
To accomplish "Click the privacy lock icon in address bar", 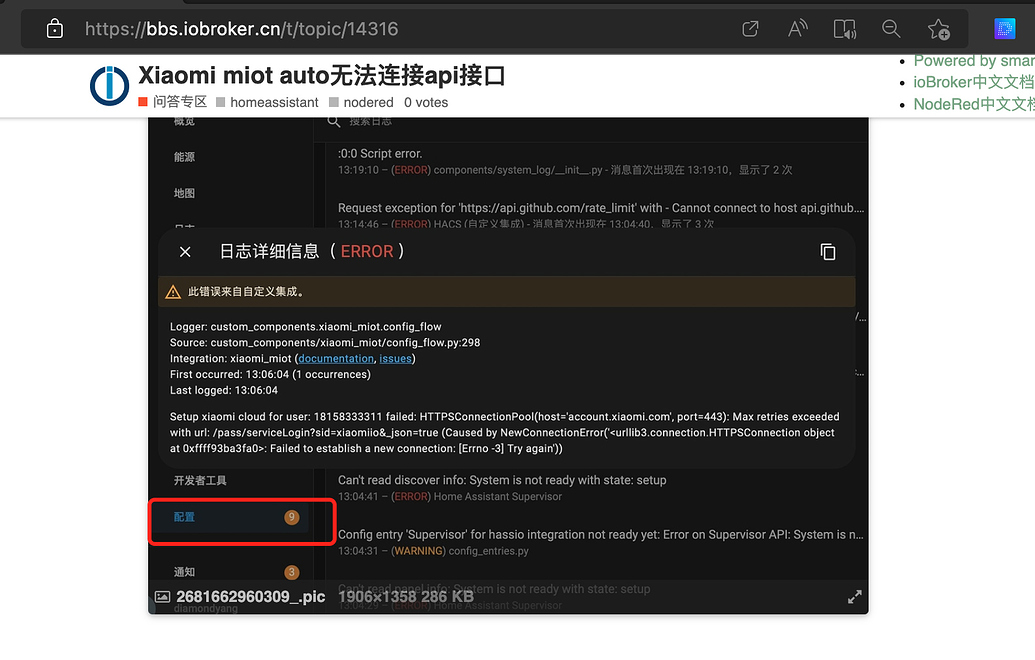I will pyautogui.click(x=54, y=29).
